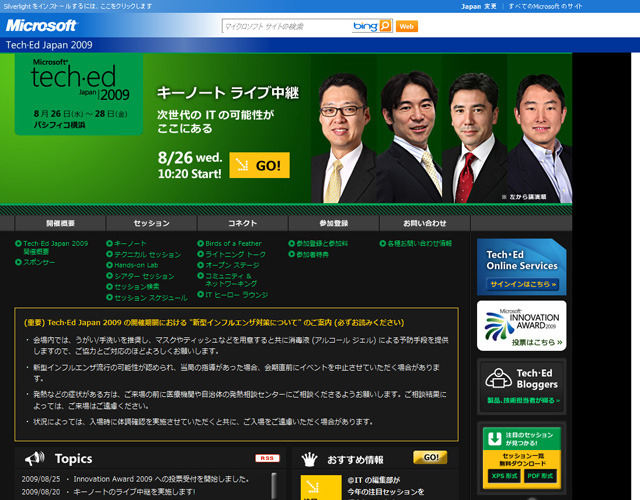Viewport: 640px width, 500px height.
Task: Click the Microsoft logo
Action: click(x=41, y=26)
